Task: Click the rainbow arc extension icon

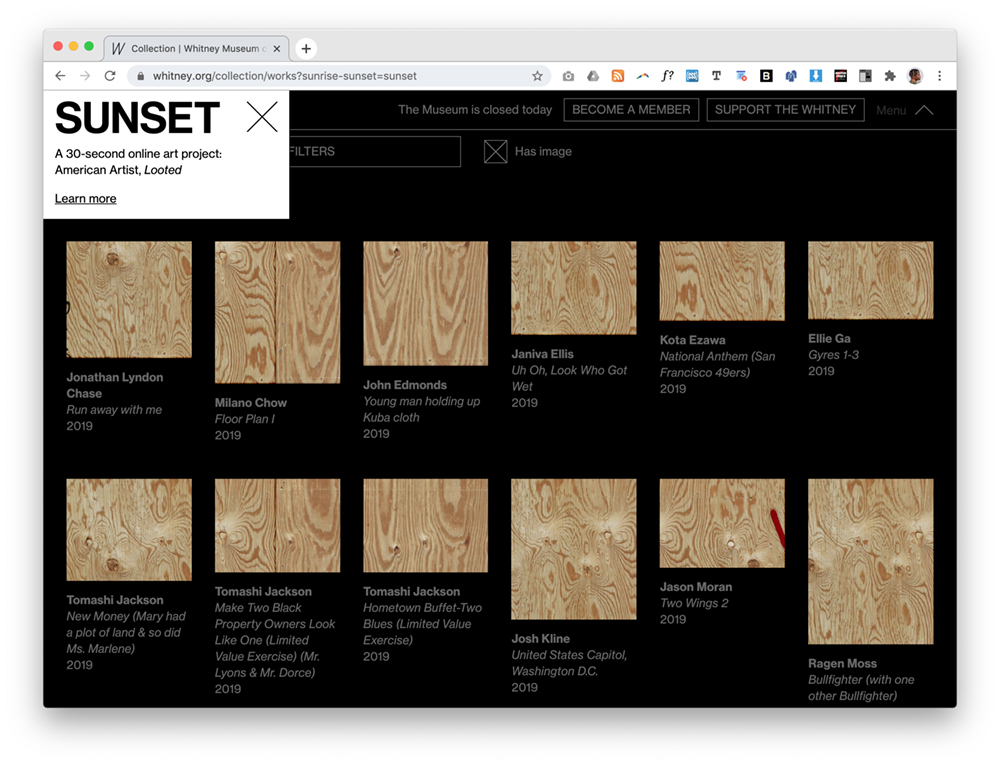Action: pyautogui.click(x=642, y=76)
